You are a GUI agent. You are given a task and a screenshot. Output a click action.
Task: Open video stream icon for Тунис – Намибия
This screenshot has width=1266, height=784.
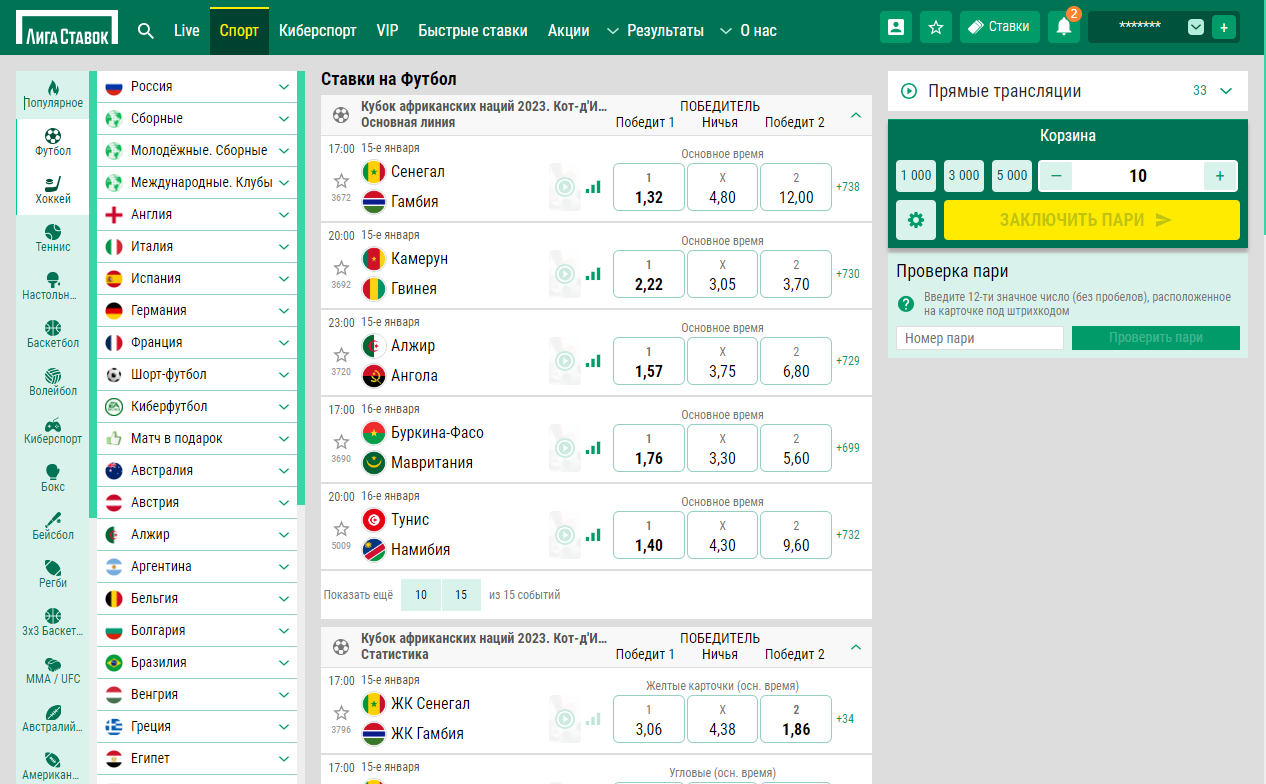(565, 534)
